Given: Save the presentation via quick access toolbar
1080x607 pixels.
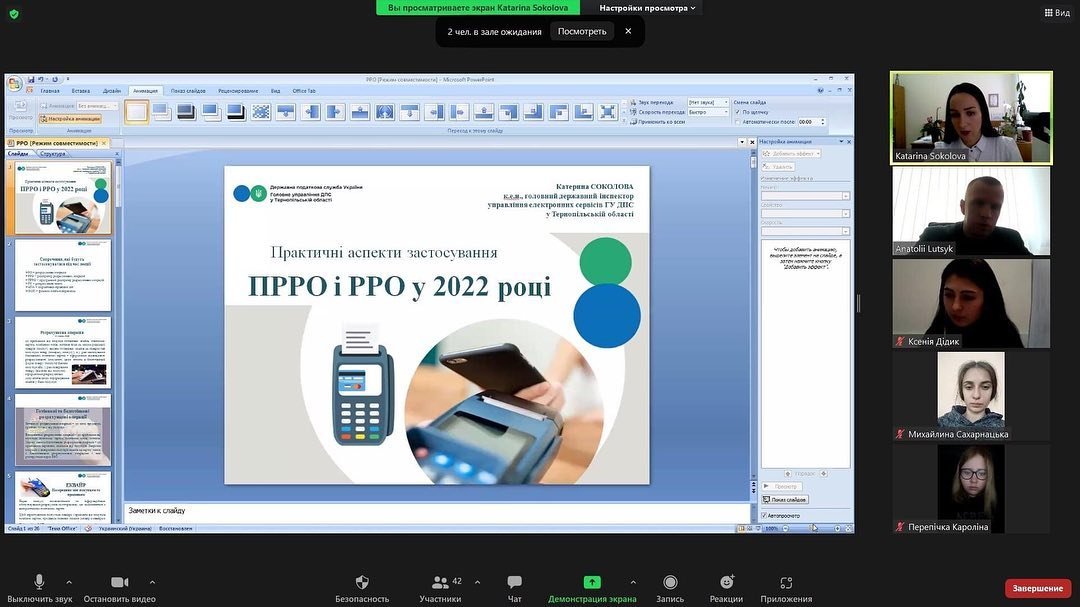Looking at the screenshot, I should pos(31,80).
